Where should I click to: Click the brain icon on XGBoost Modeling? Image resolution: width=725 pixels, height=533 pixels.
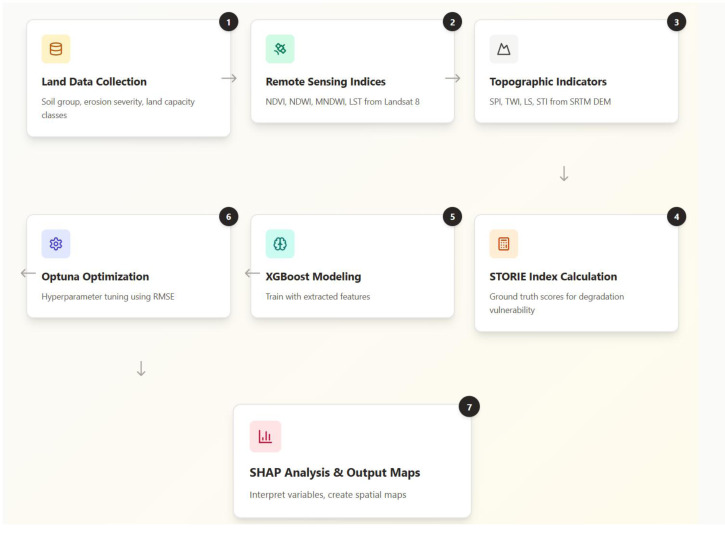click(x=280, y=244)
